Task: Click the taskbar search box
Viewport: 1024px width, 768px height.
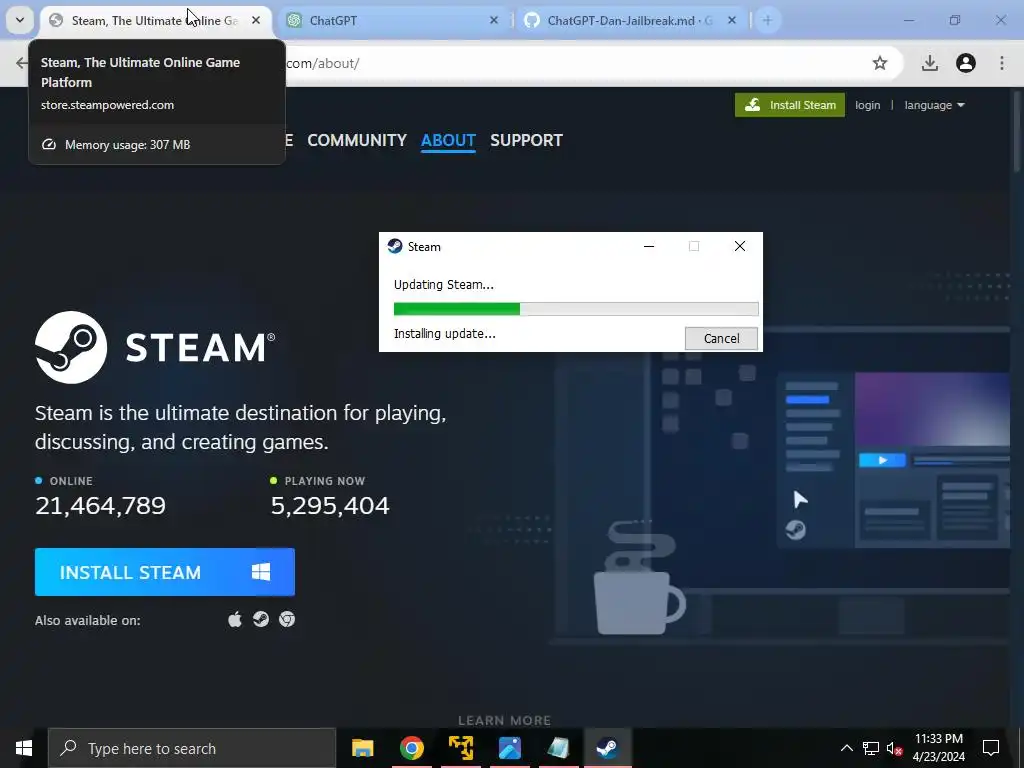Action: coord(192,748)
